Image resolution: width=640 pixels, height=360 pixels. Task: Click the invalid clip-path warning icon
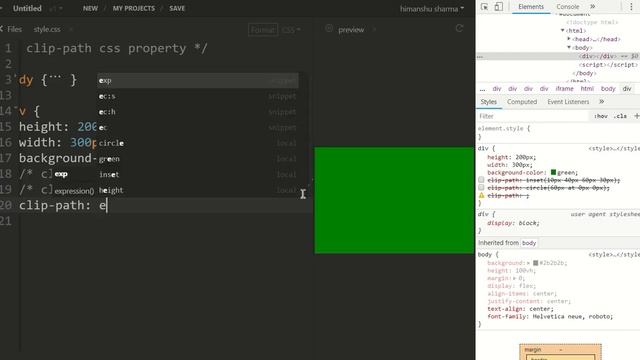(481, 195)
